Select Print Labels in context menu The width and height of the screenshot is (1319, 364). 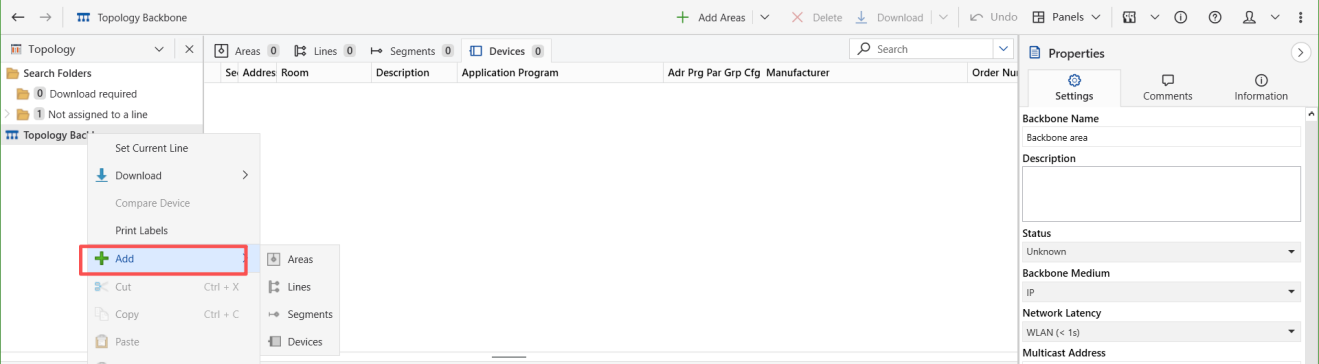(x=174, y=231)
